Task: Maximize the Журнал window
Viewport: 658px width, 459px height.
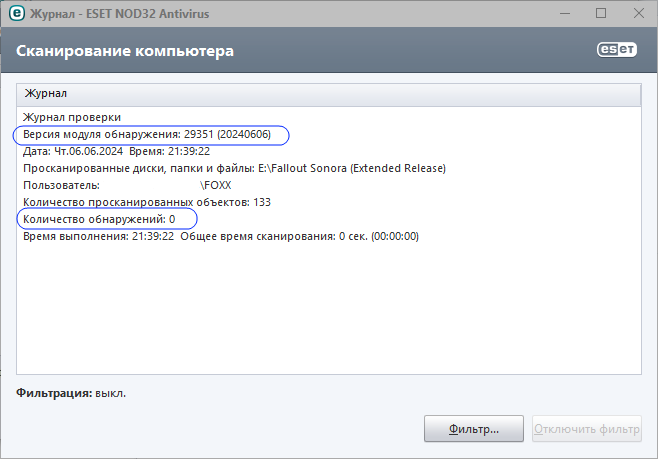Action: pos(601,13)
